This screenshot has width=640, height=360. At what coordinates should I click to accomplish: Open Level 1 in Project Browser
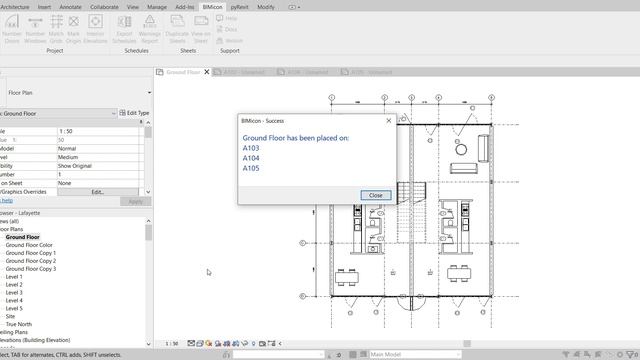click(x=14, y=277)
